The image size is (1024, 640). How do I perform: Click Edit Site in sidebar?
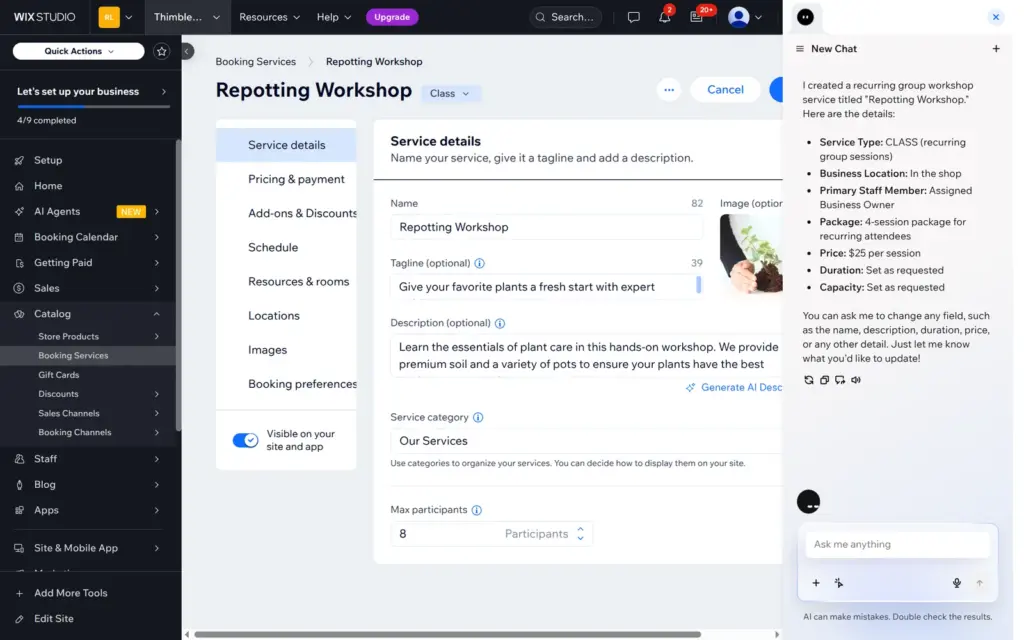(54, 618)
